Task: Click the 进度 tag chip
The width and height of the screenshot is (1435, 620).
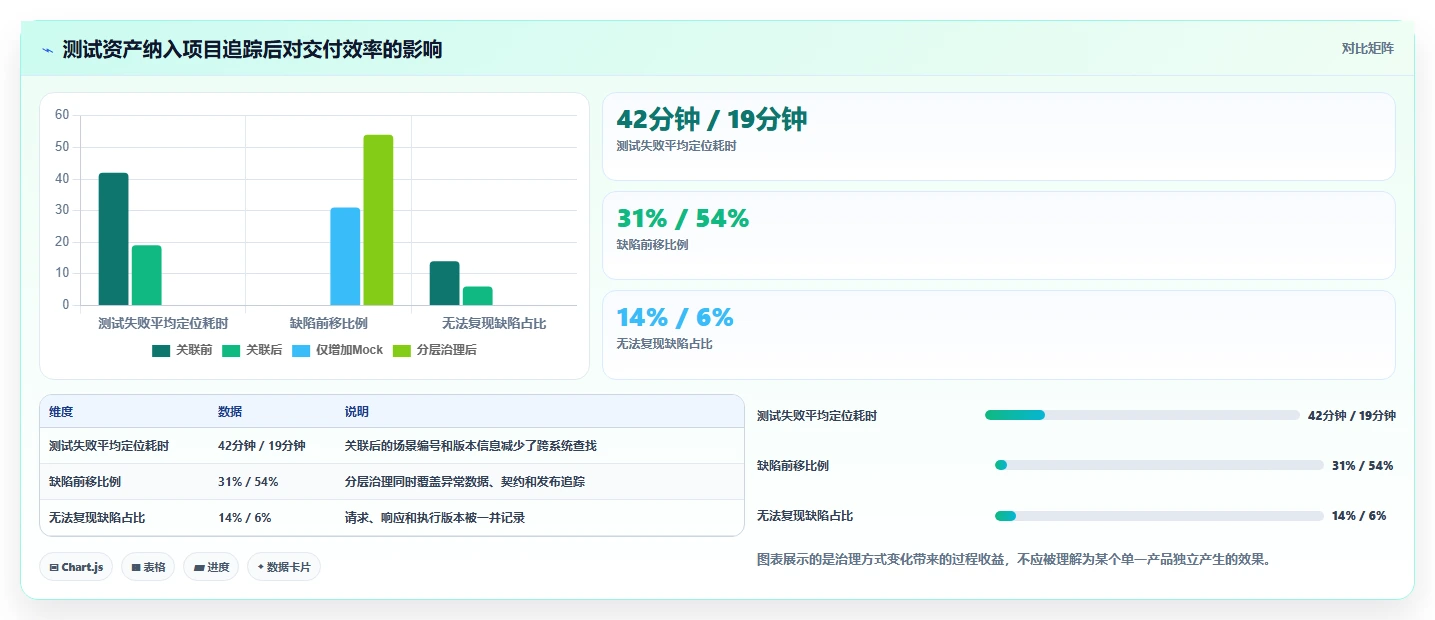Action: point(211,567)
